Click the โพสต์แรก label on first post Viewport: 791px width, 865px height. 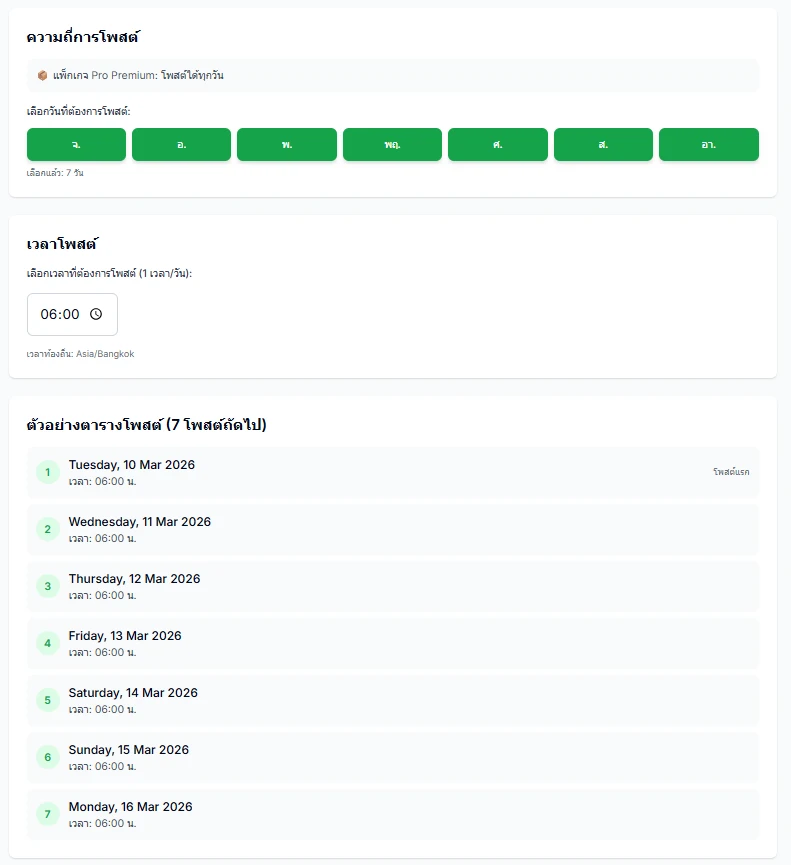pos(730,472)
